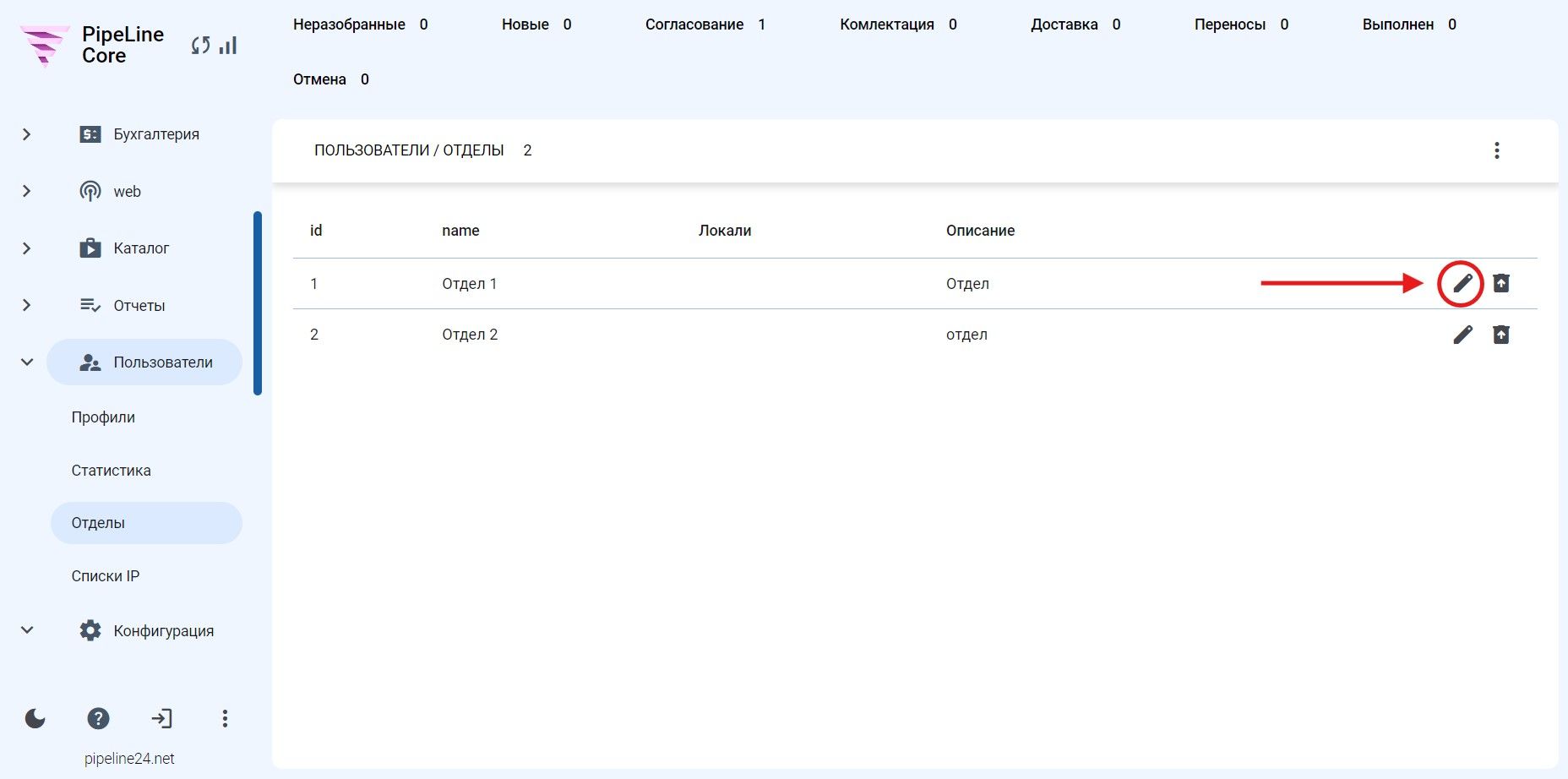Image resolution: width=1568 pixels, height=779 pixels.
Task: Edit the Отдел 1 row with pencil icon
Action: click(x=1462, y=283)
